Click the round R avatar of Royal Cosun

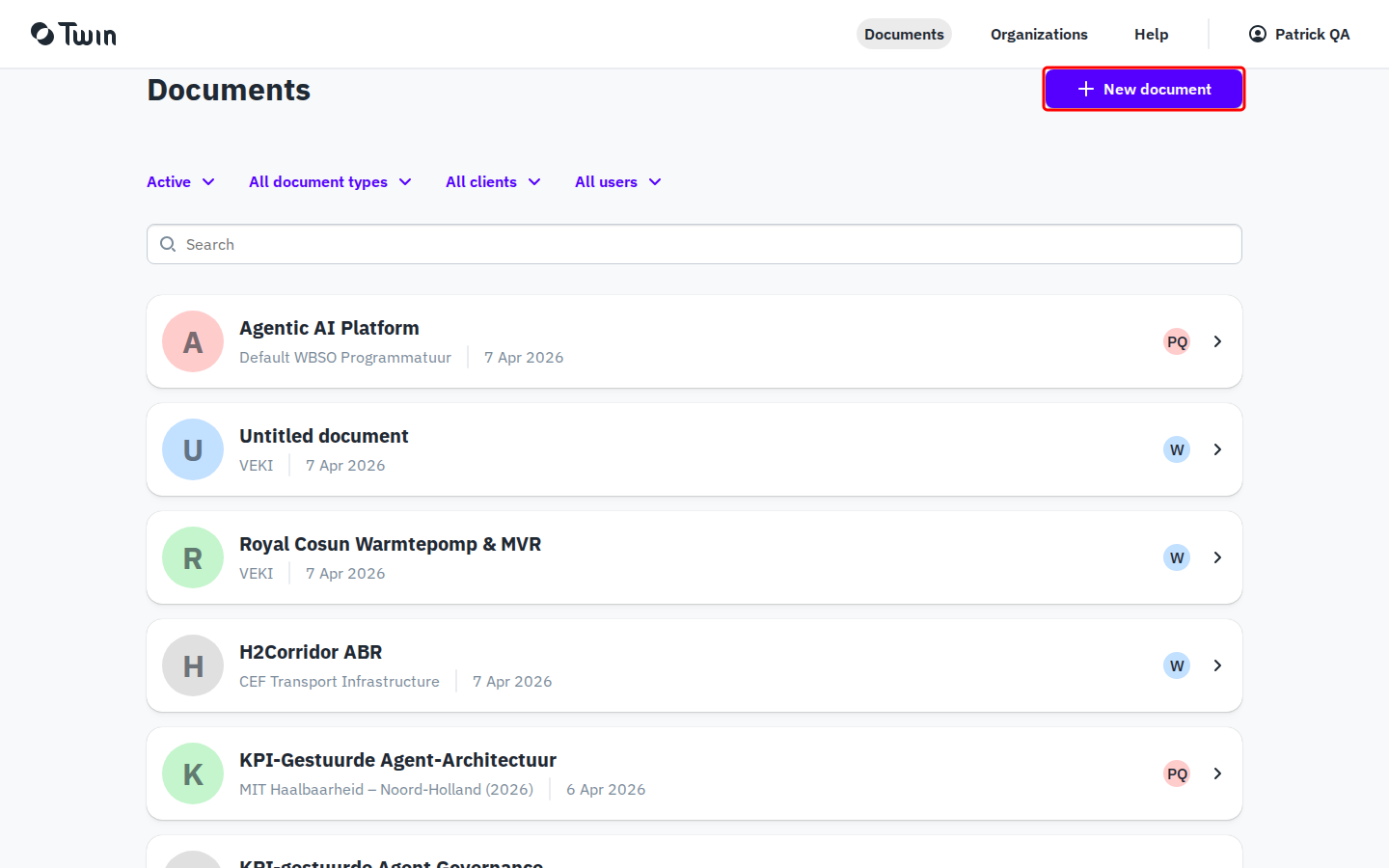coord(193,557)
